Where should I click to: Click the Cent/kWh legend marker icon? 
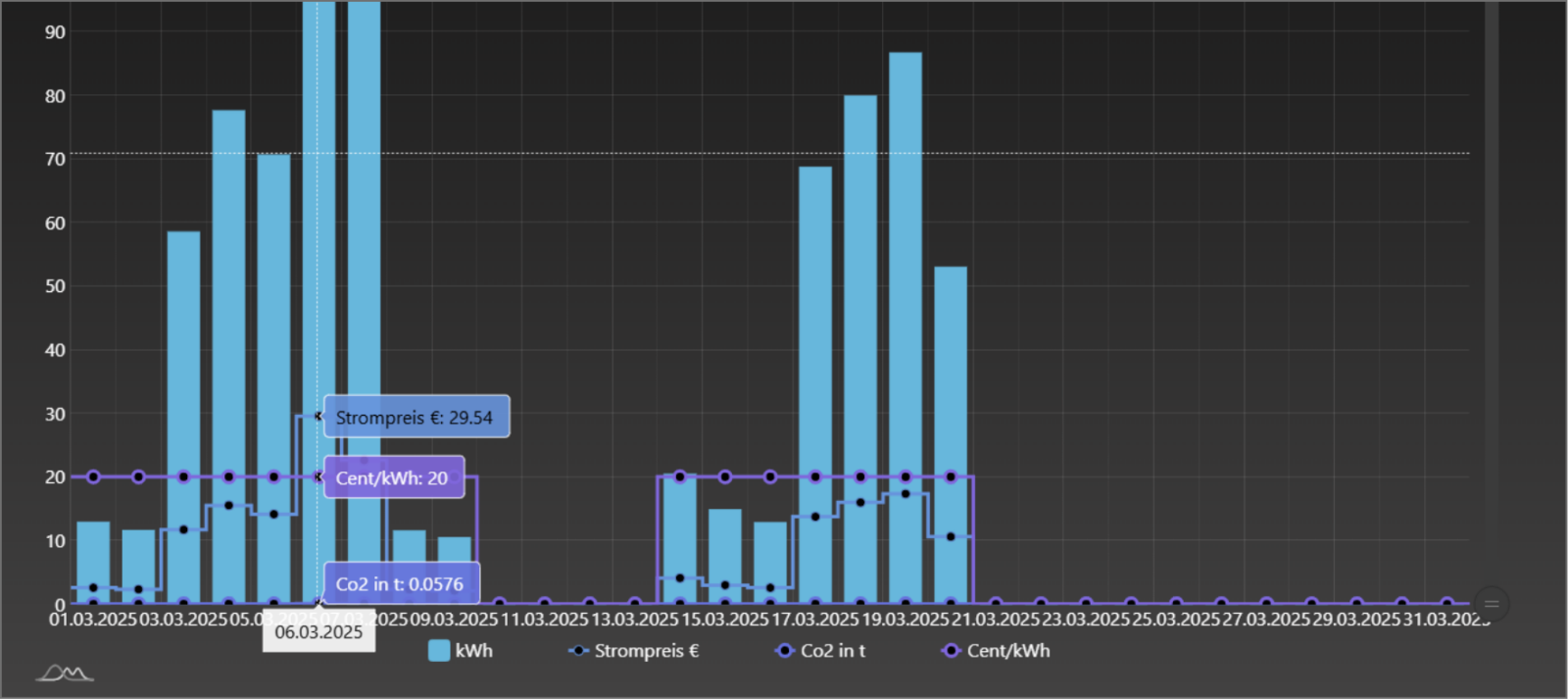[950, 650]
